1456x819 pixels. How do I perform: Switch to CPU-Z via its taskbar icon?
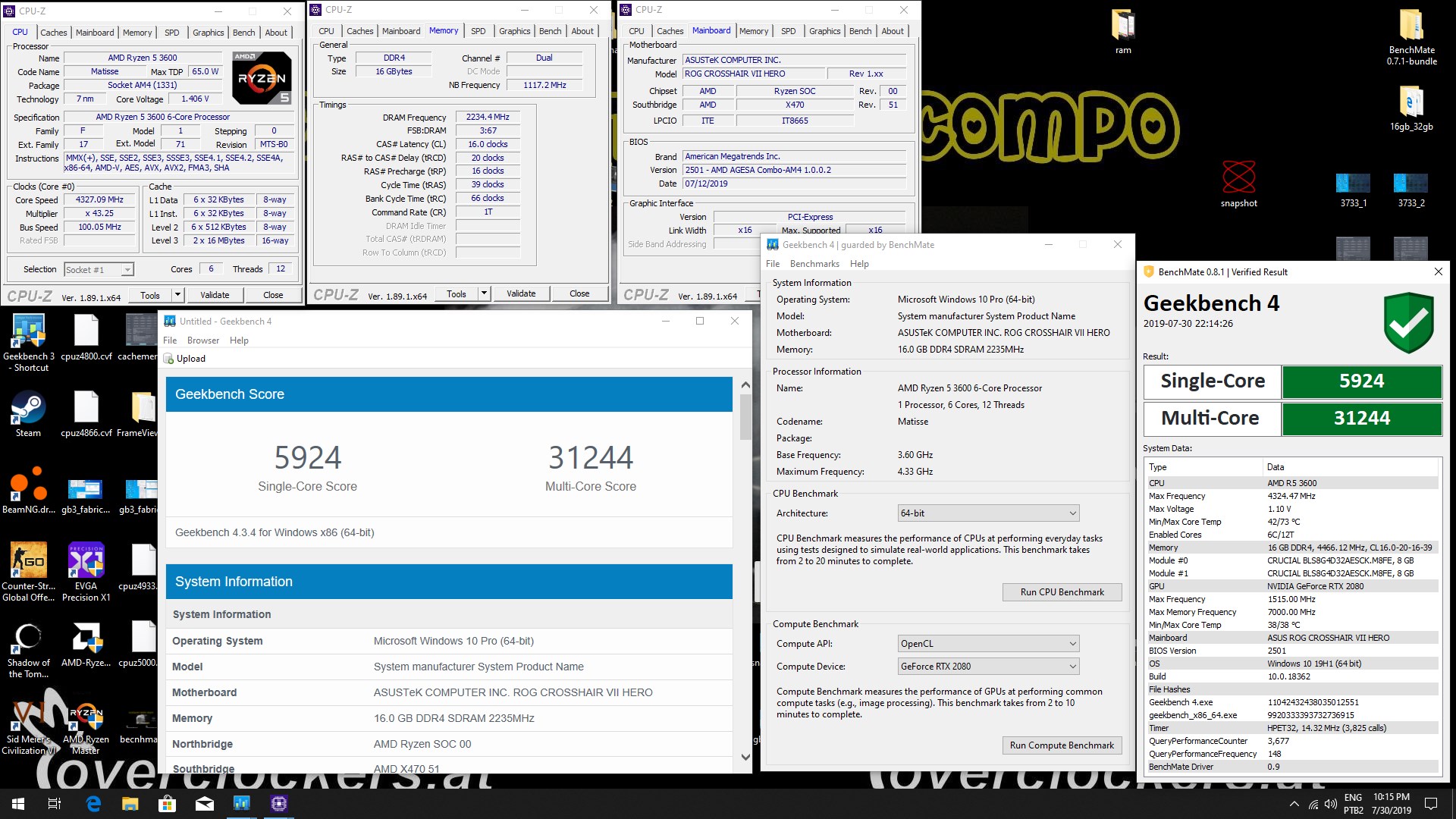coord(278,804)
